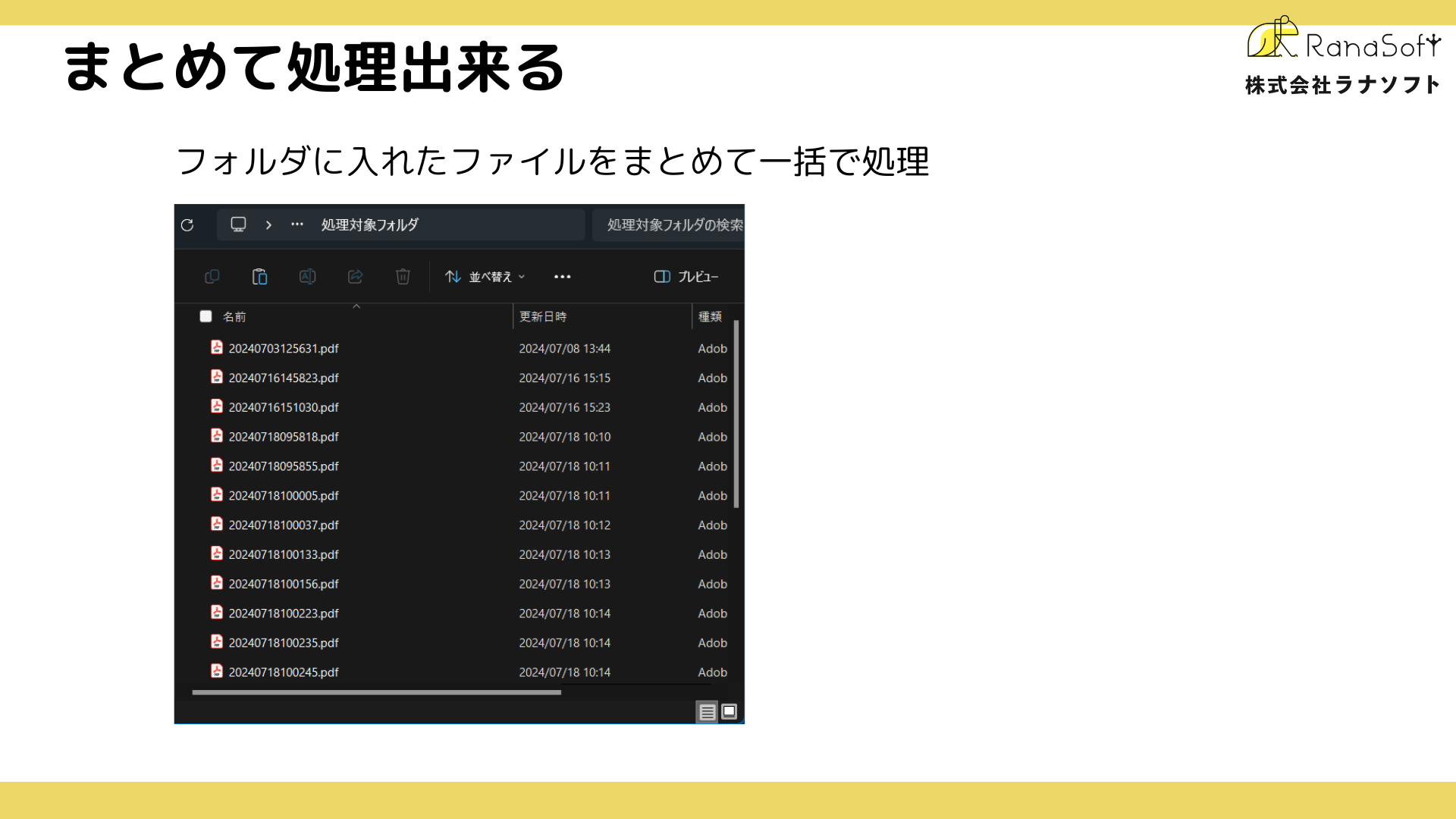
Task: Expand the breadcrumb chevron in address bar
Action: 268,225
